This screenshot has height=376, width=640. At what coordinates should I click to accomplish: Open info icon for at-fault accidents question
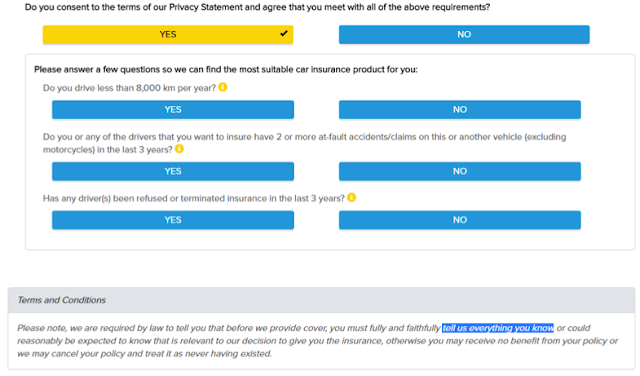tap(179, 149)
